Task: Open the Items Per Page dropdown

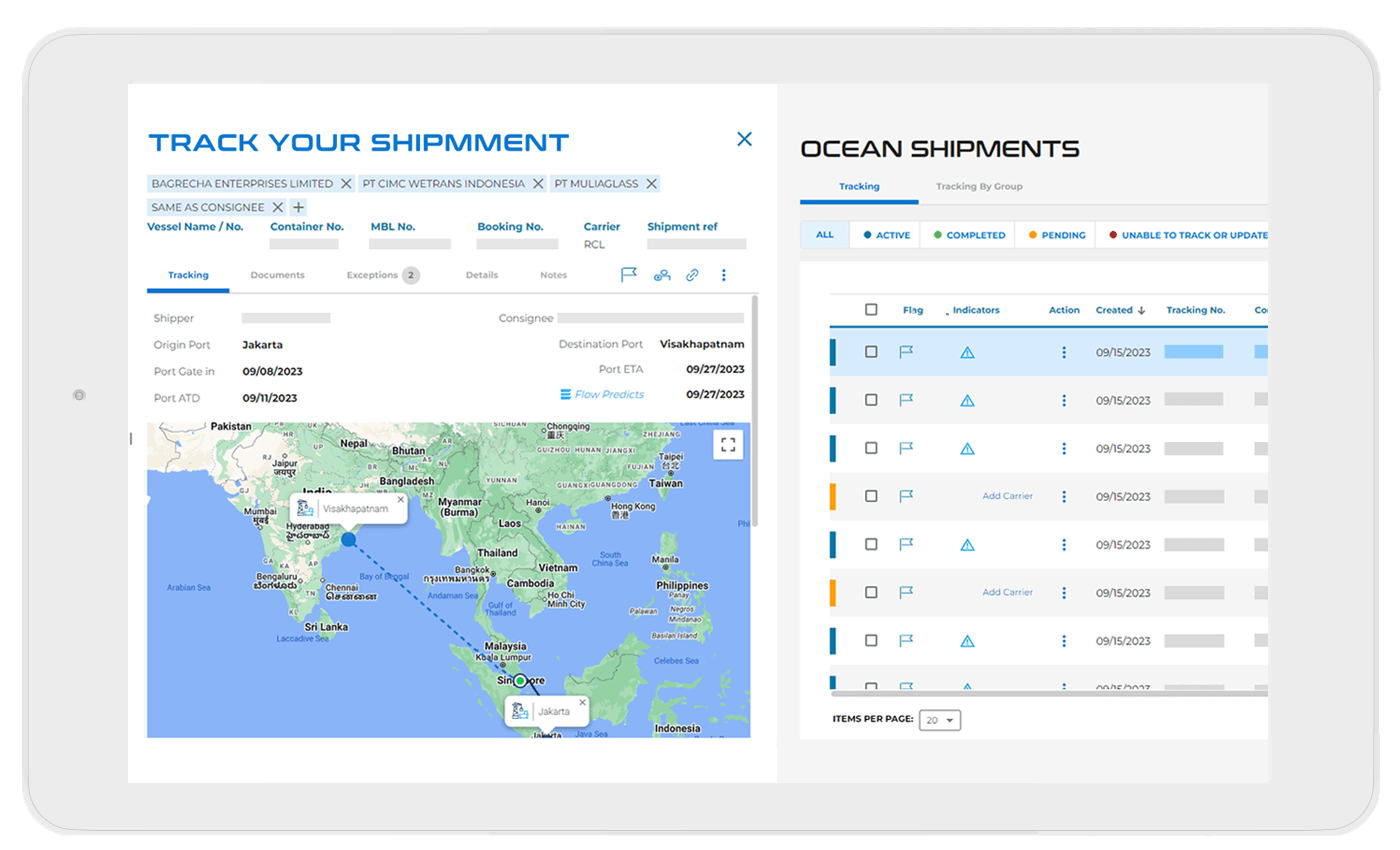Action: (939, 720)
